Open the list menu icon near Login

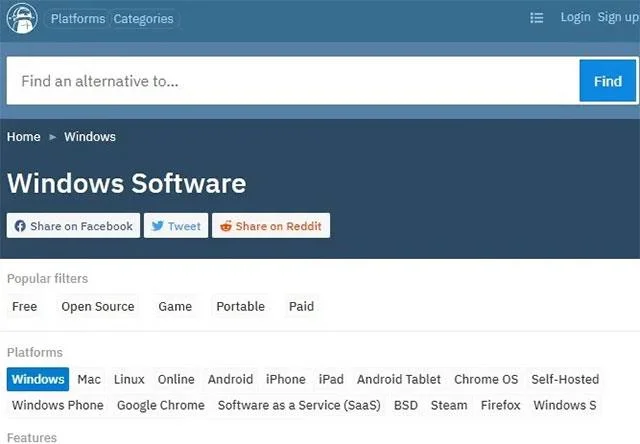[x=536, y=18]
